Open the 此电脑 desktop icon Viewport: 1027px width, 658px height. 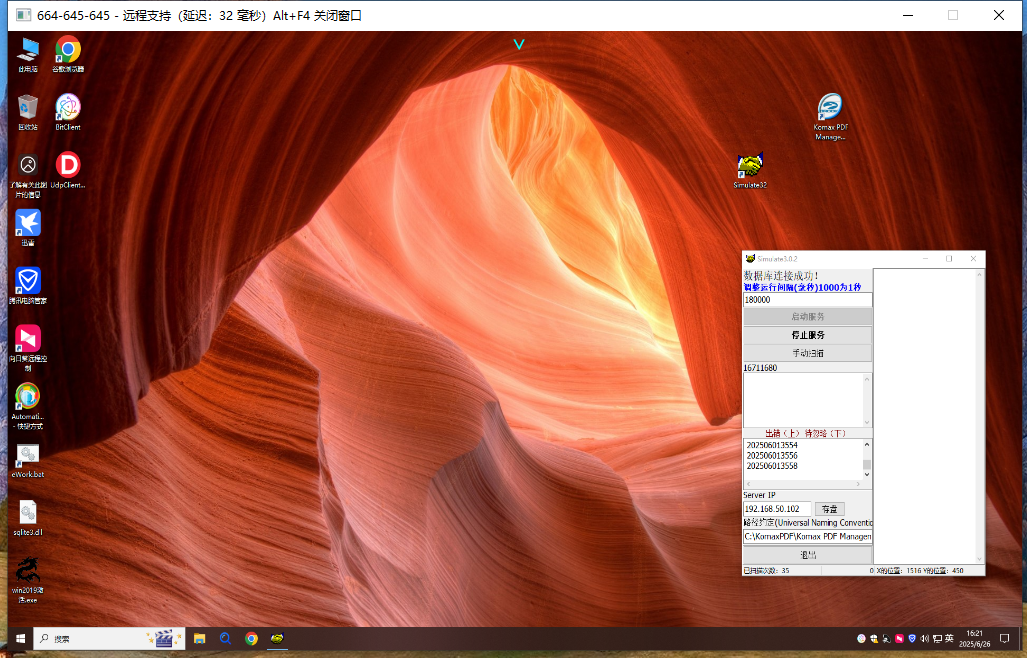coord(28,54)
